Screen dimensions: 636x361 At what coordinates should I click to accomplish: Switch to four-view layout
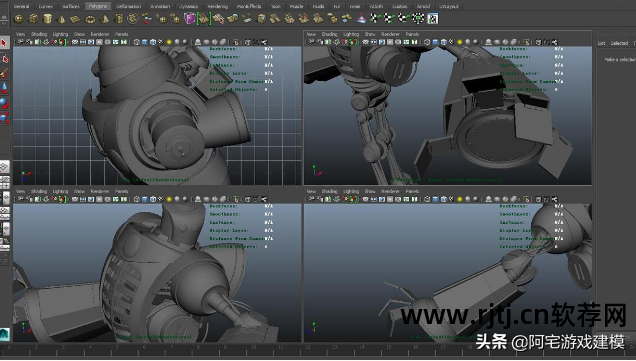click(x=4, y=183)
